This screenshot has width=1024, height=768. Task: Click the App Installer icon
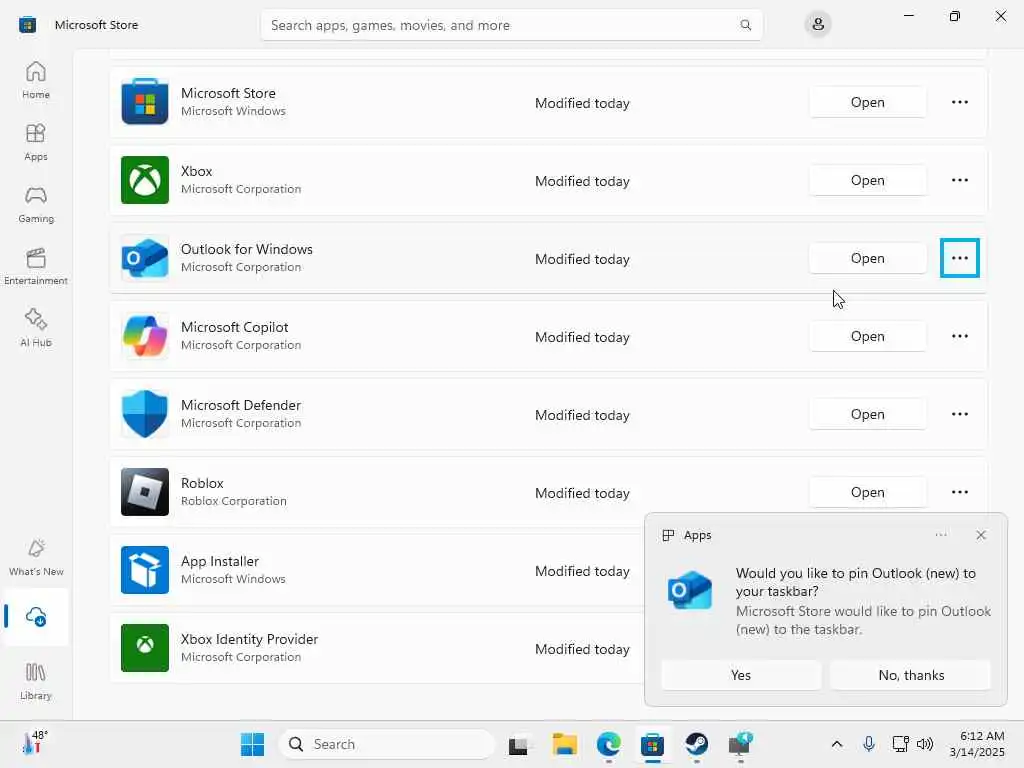click(x=145, y=570)
